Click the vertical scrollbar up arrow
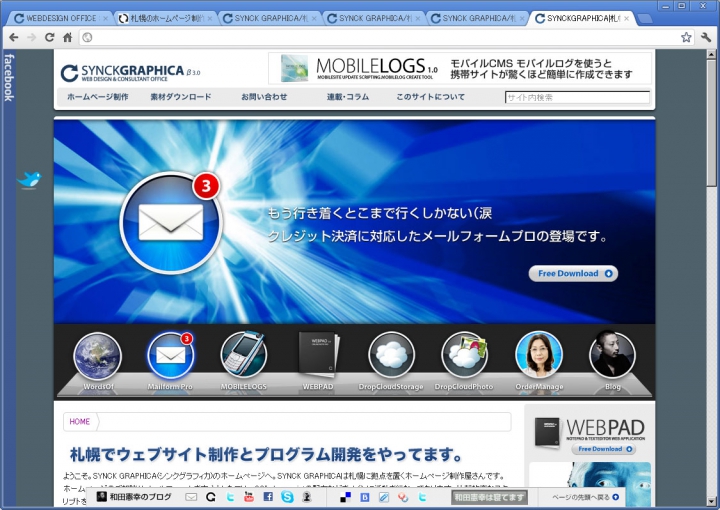Screen dimensions: 720x510 tap(711, 54)
